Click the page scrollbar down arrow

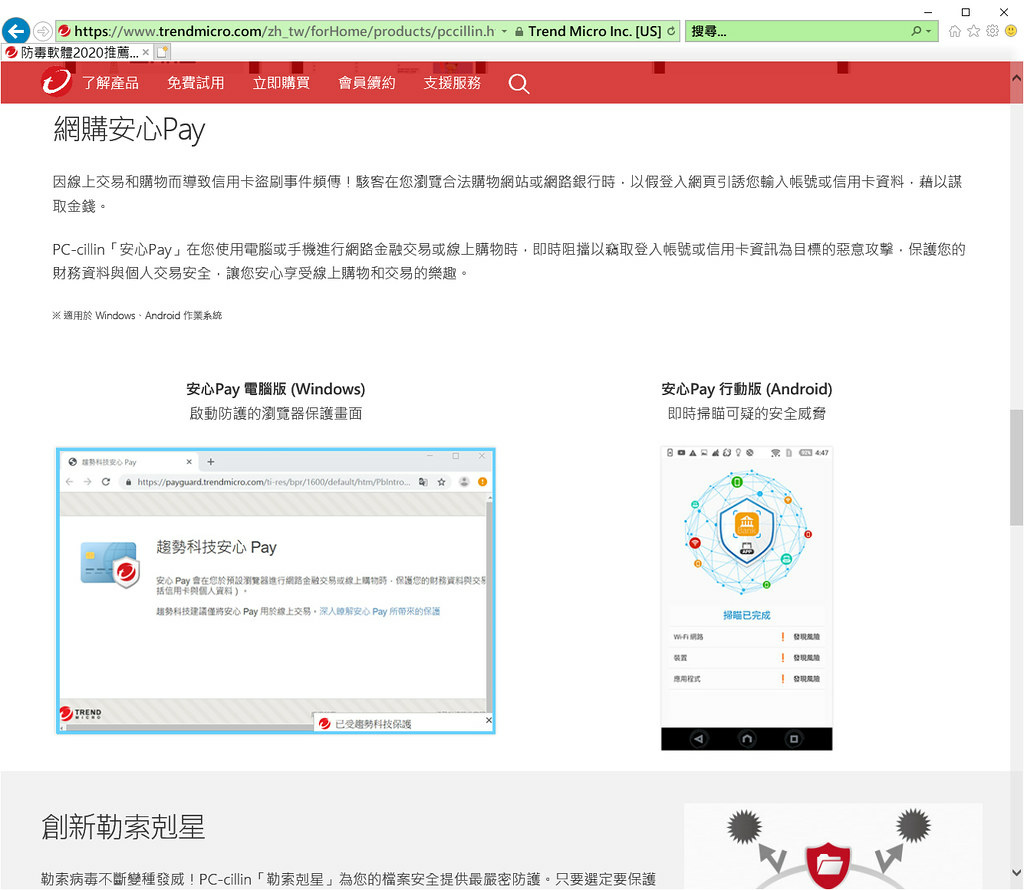click(x=1016, y=872)
